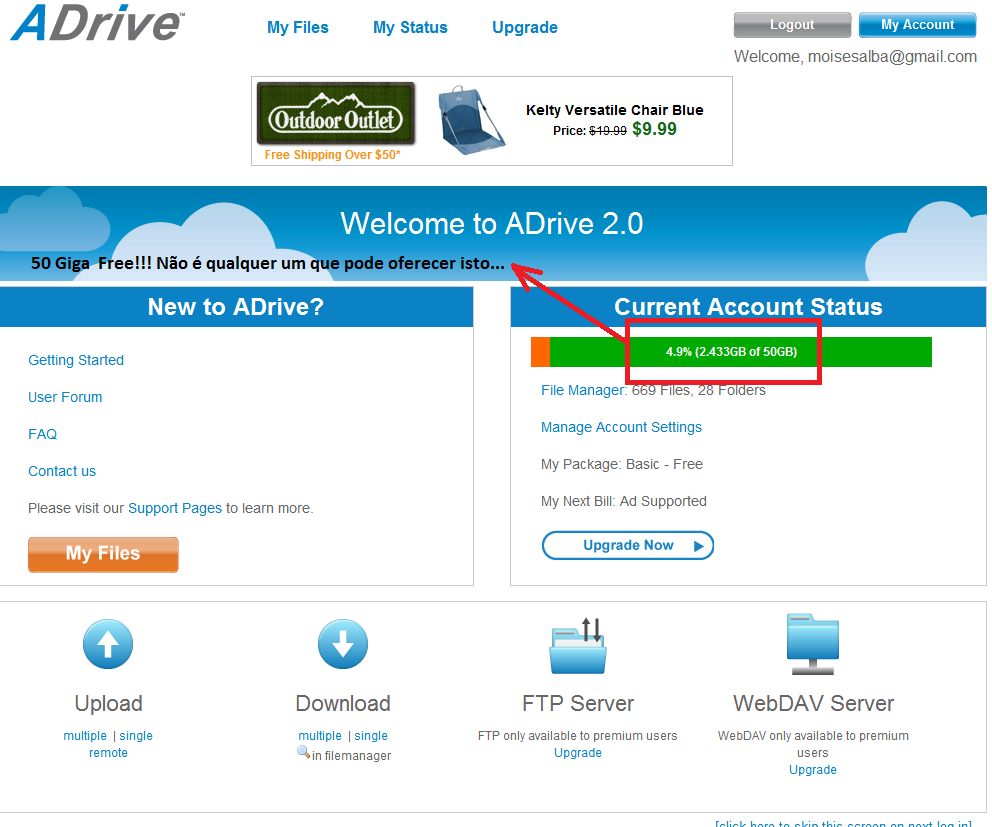Open the My Status tab
This screenshot has height=827, width=992.
pos(410,27)
